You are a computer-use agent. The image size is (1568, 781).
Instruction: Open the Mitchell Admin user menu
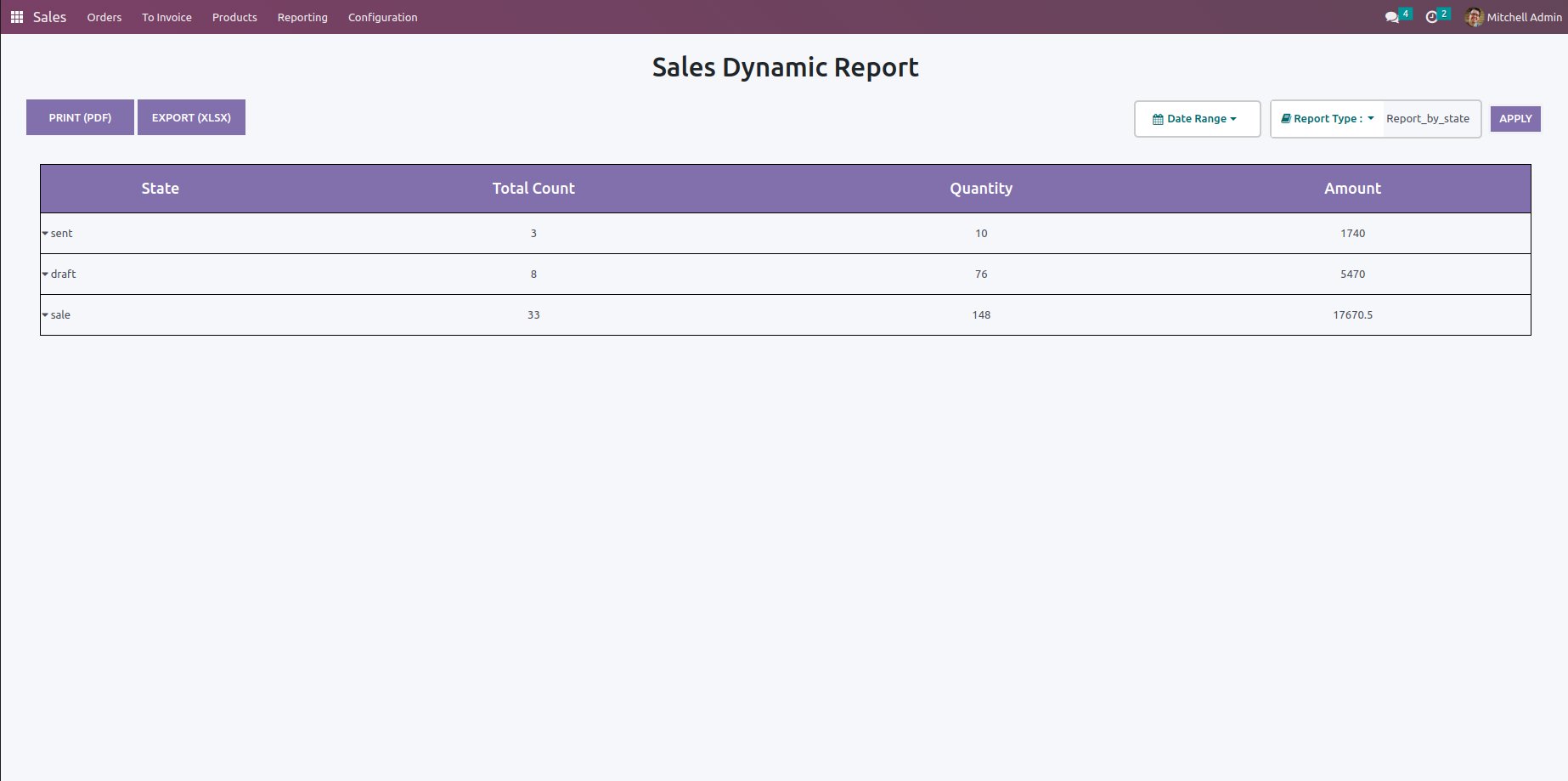click(x=1514, y=17)
